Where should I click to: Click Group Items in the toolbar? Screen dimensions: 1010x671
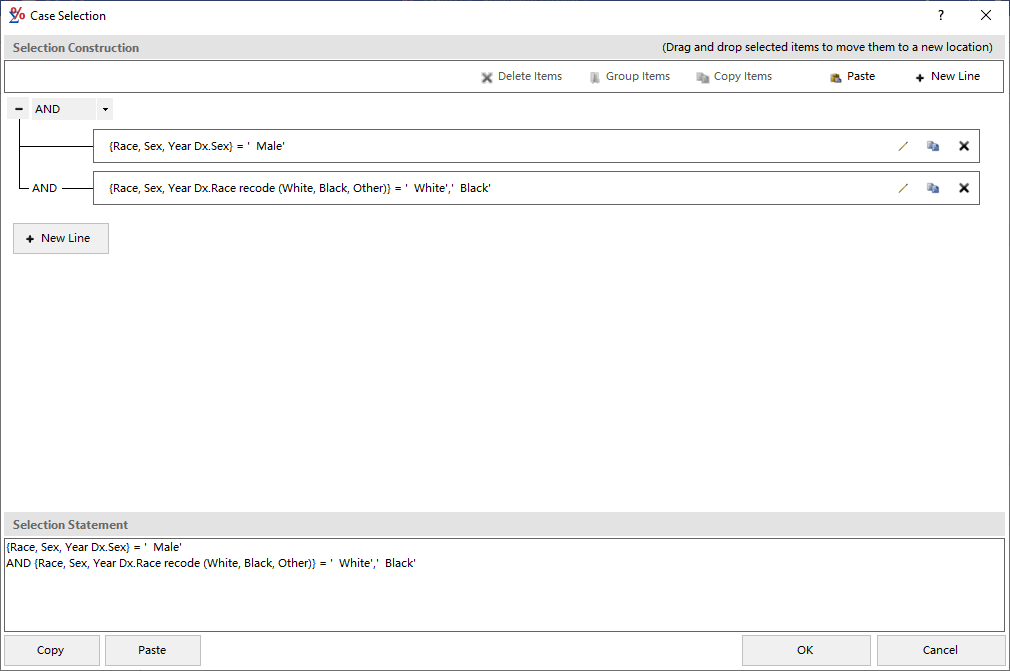click(x=629, y=77)
